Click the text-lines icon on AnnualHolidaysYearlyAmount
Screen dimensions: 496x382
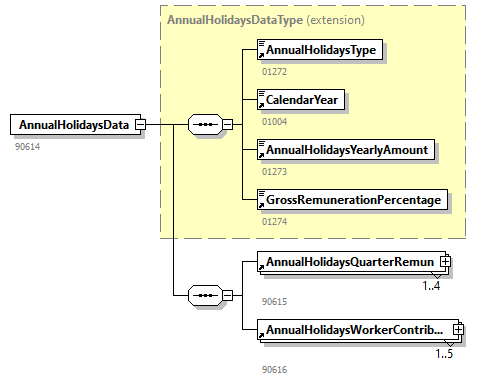tap(262, 143)
